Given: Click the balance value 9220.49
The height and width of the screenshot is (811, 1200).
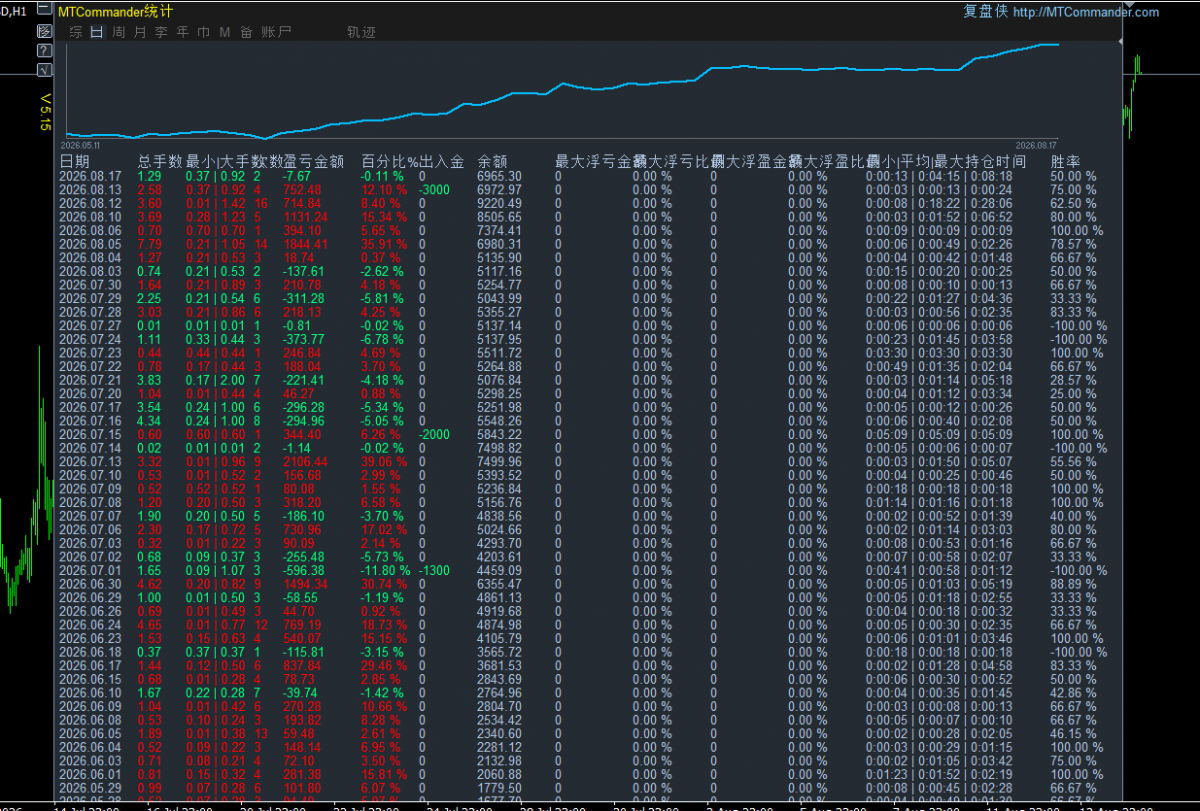Looking at the screenshot, I should coord(500,203).
